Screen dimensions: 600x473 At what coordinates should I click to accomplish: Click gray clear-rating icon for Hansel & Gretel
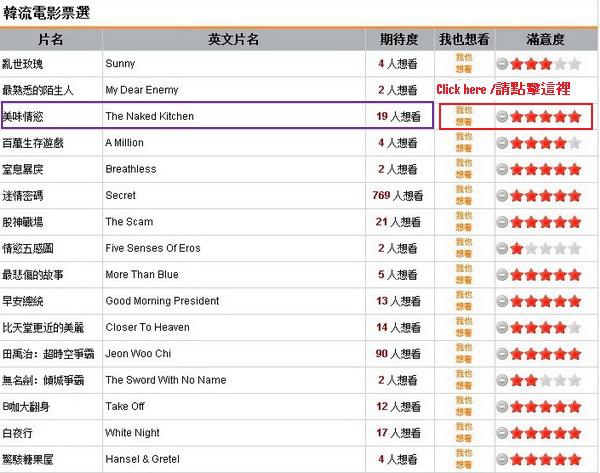[502, 459]
